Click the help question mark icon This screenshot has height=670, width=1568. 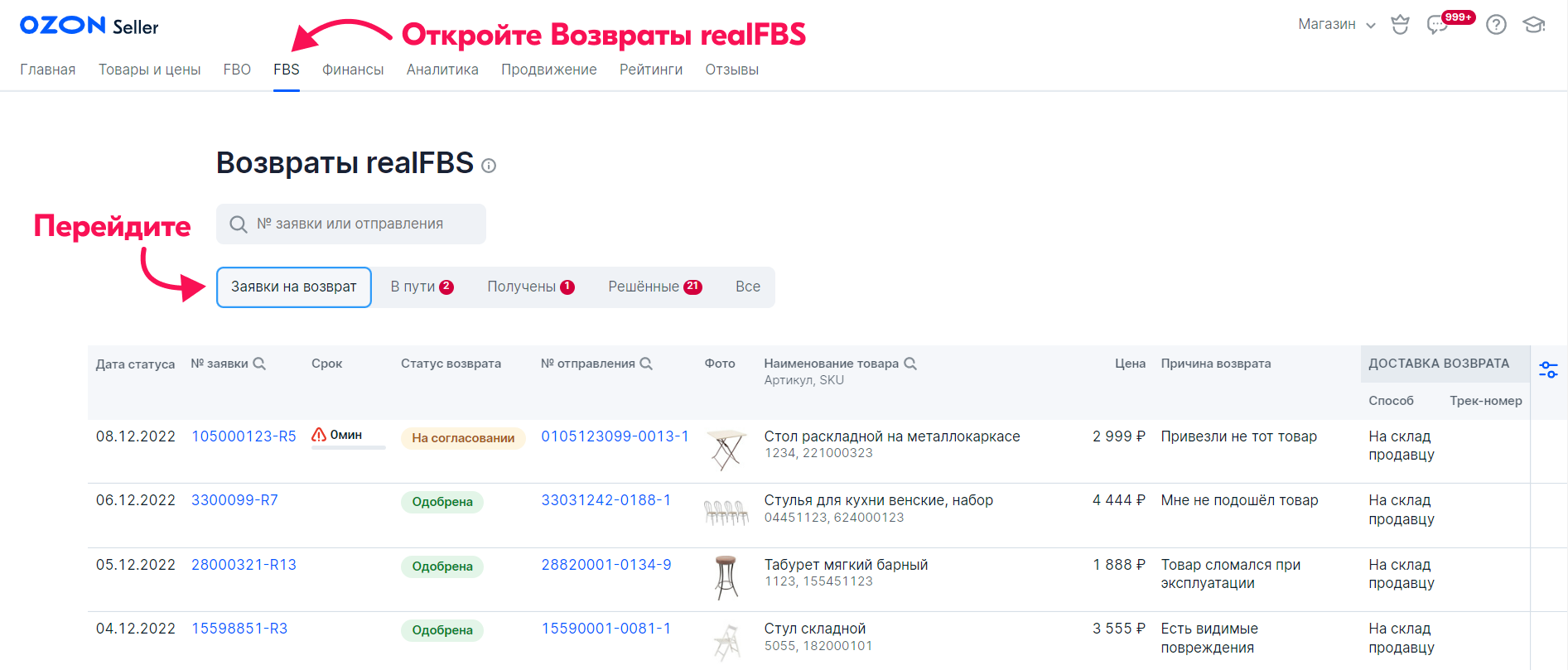click(x=1496, y=25)
